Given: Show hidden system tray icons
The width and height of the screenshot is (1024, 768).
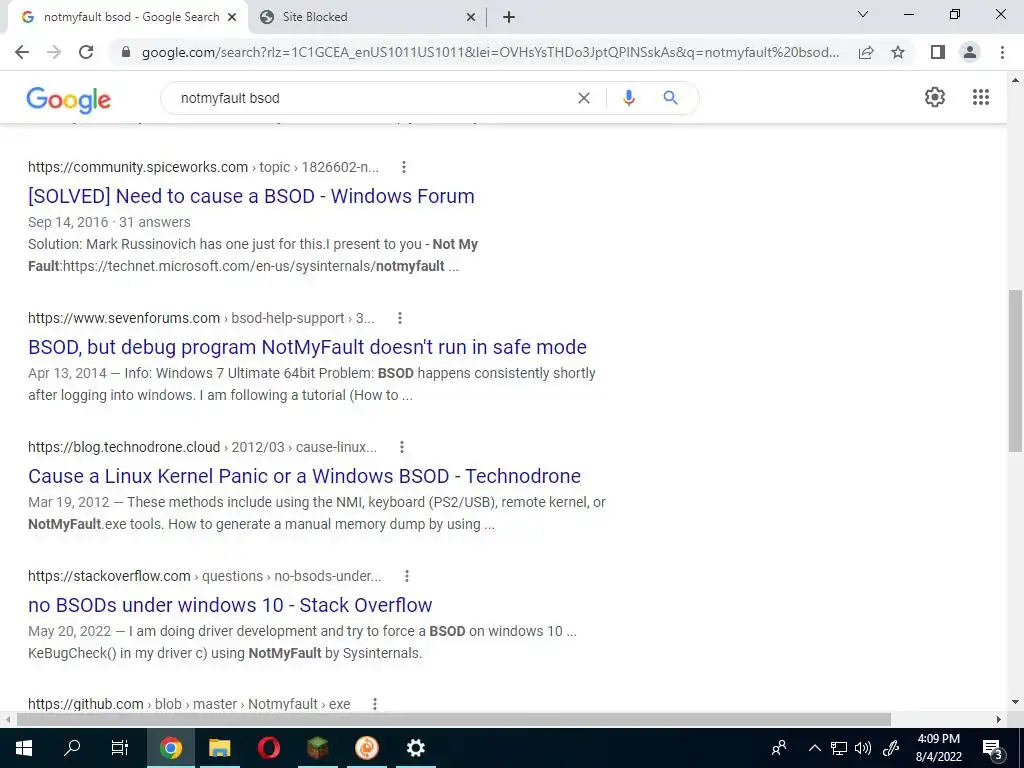Looking at the screenshot, I should [x=814, y=748].
